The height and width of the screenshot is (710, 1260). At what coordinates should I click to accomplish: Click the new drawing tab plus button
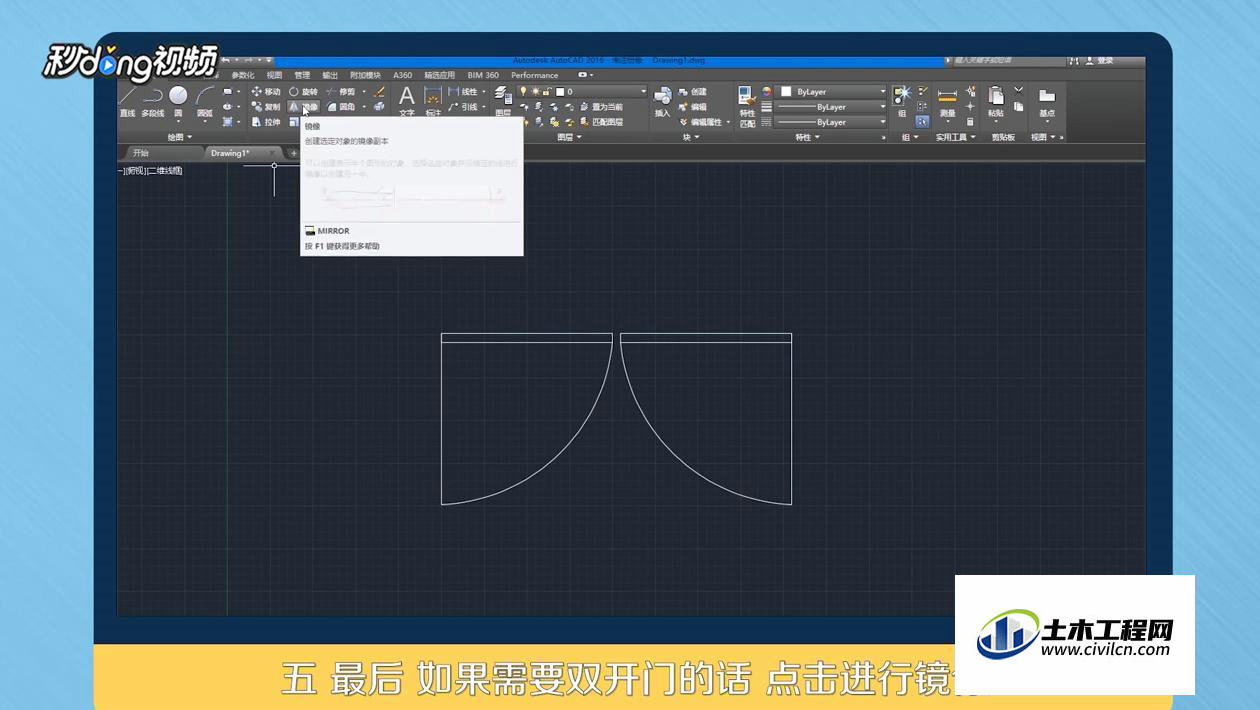pyautogui.click(x=293, y=153)
